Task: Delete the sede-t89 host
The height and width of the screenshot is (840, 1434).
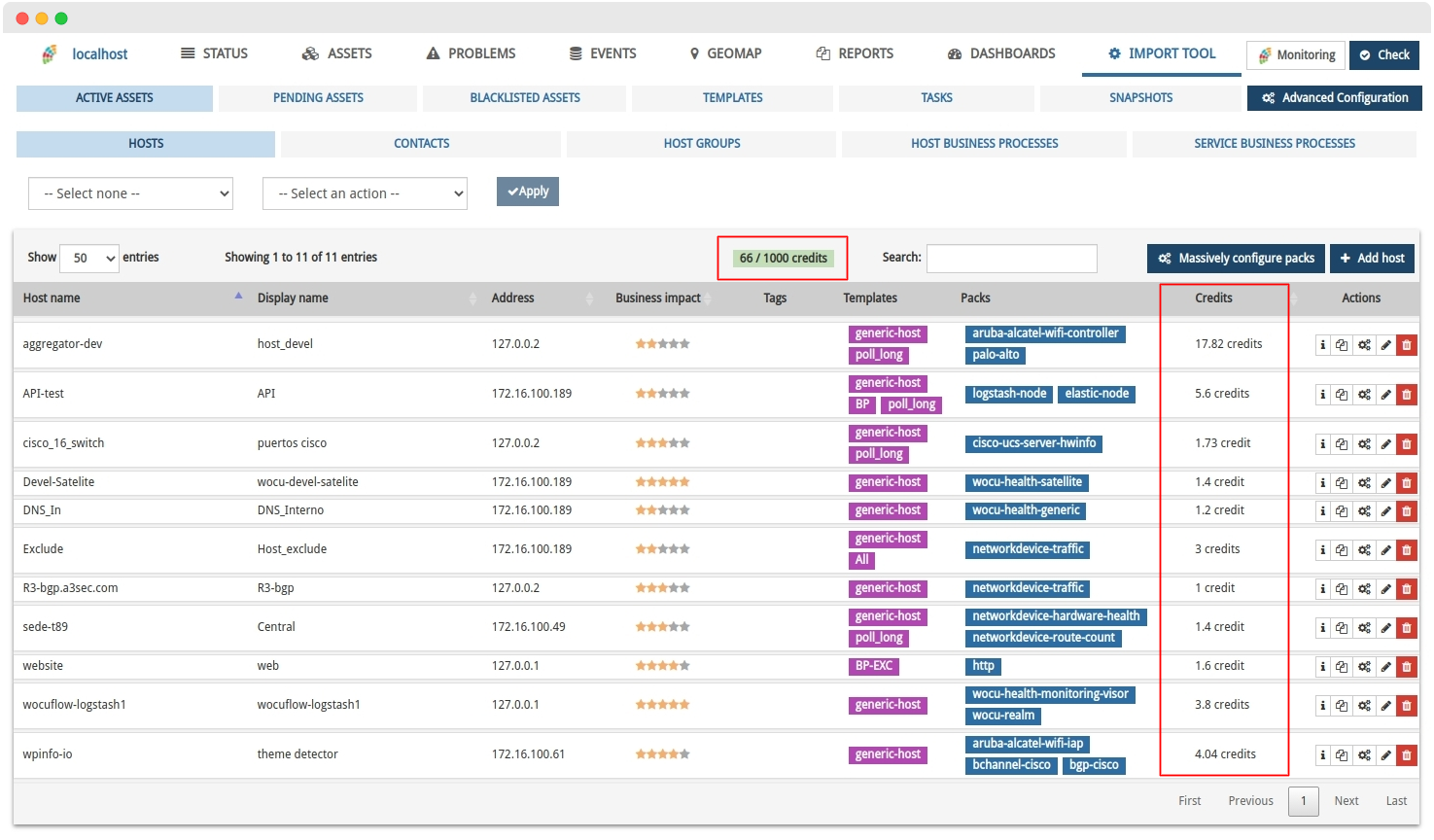Action: point(1407,628)
